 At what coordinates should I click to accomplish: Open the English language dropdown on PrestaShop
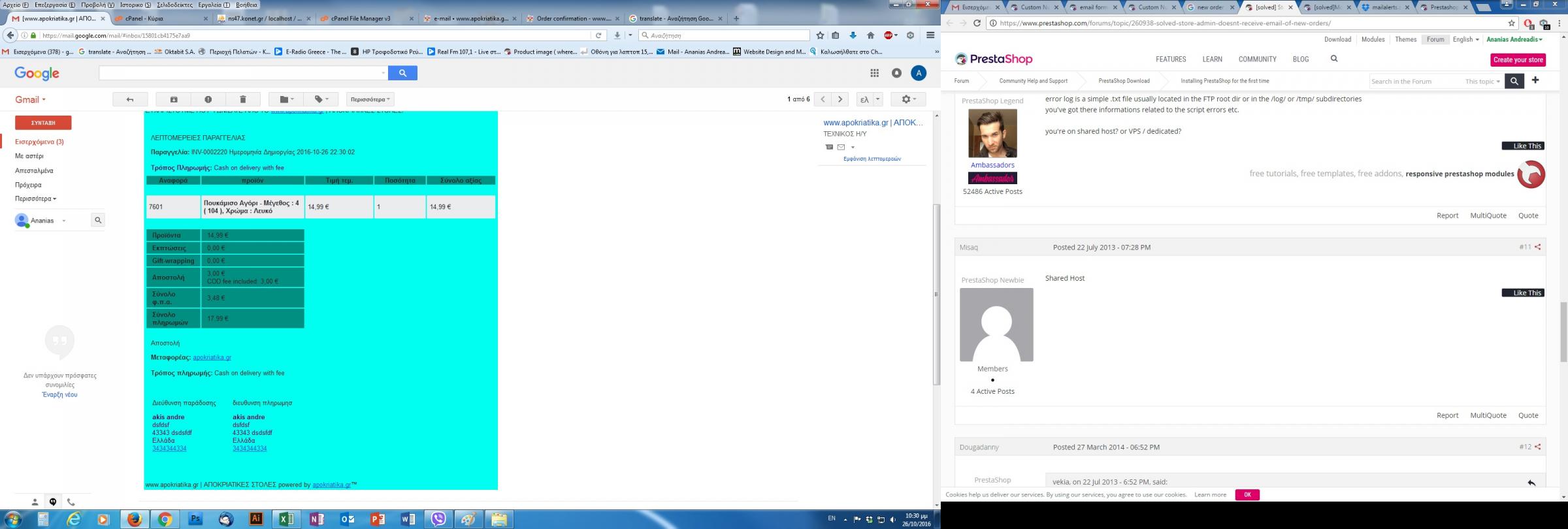[x=1465, y=39]
